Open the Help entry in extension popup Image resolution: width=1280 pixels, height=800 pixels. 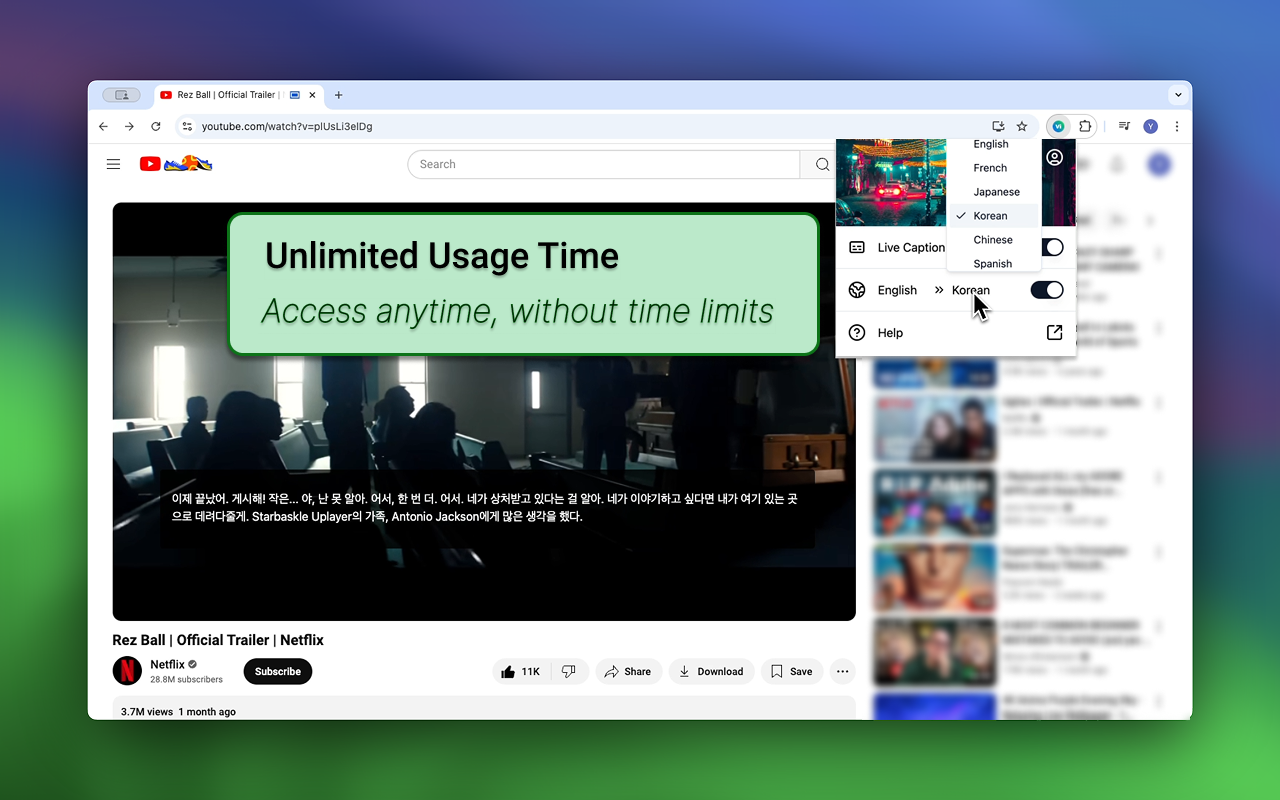tap(956, 333)
